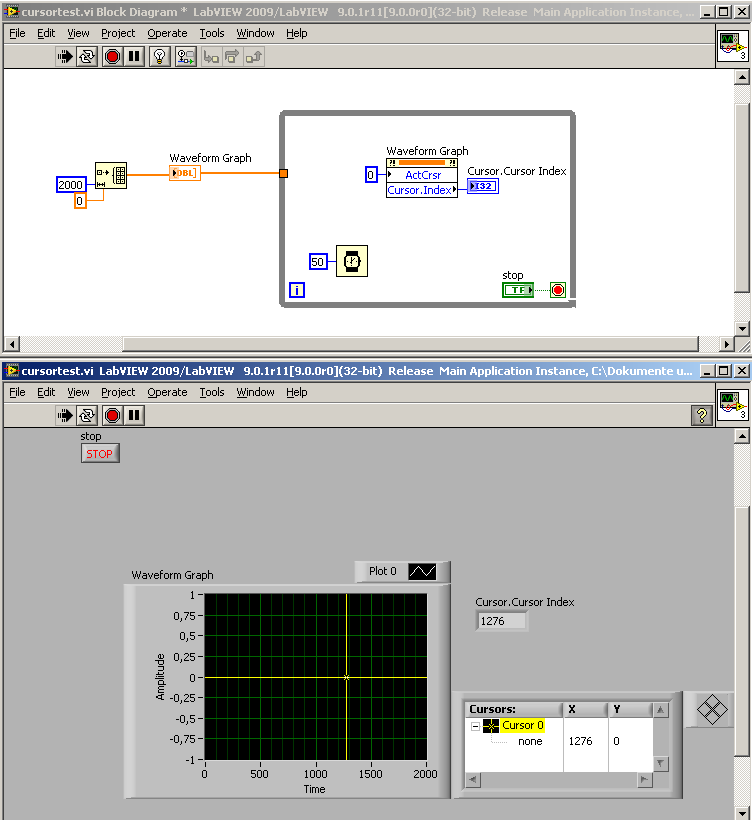Click the while loop stop condition terminal
The image size is (752, 820).
coord(558,290)
